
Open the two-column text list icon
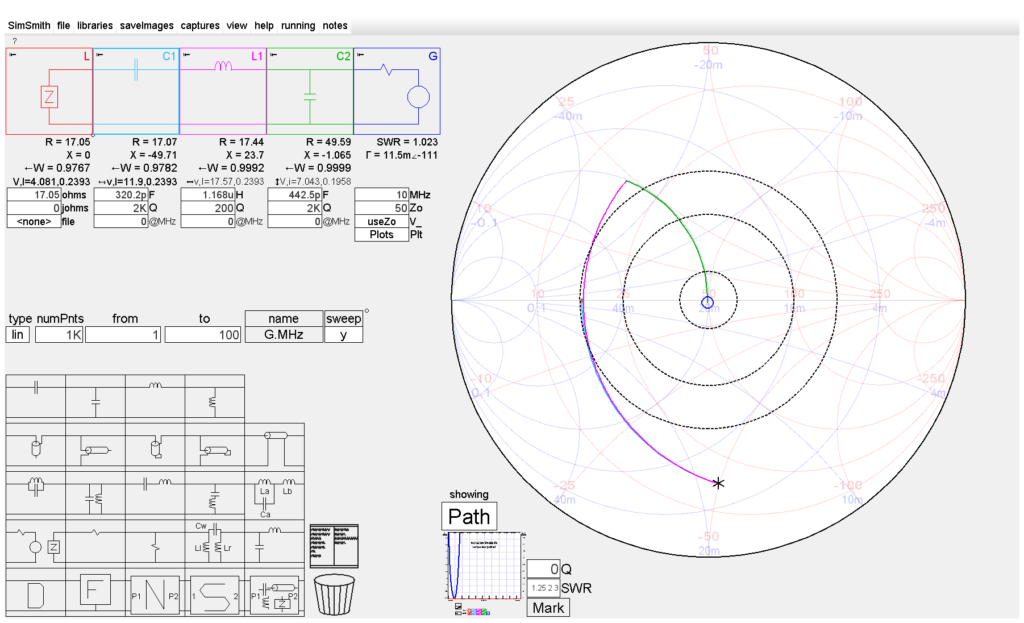(x=334, y=546)
